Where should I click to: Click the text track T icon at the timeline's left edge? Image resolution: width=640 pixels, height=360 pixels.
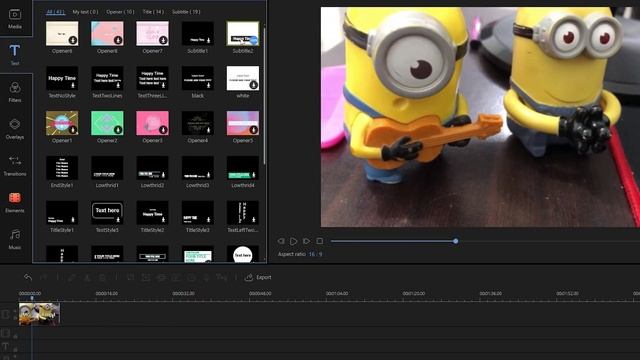coord(6,347)
